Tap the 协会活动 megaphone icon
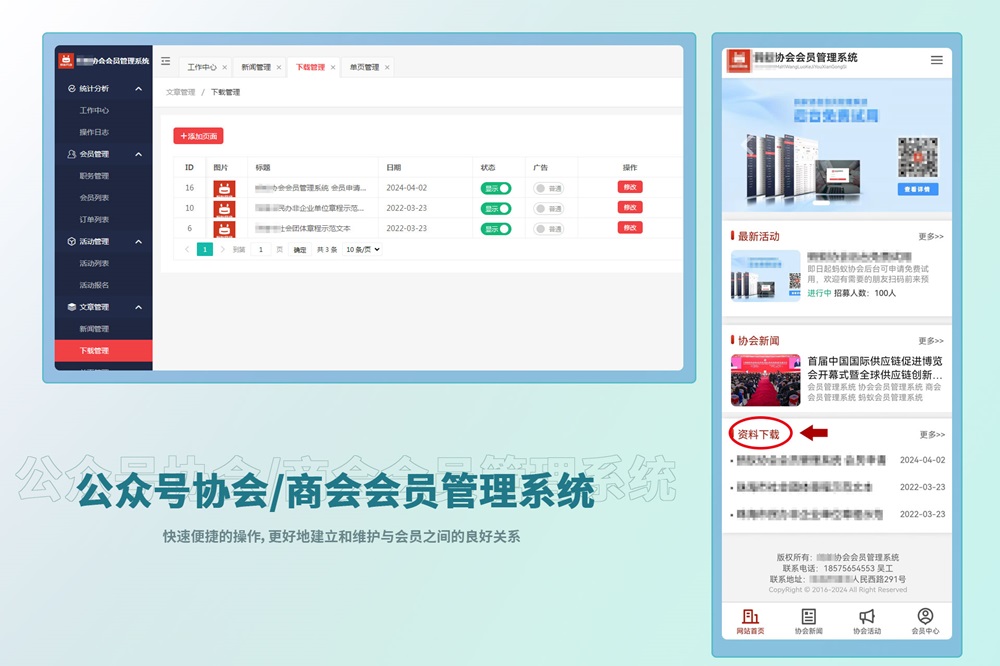The width and height of the screenshot is (1000, 666). [x=867, y=617]
